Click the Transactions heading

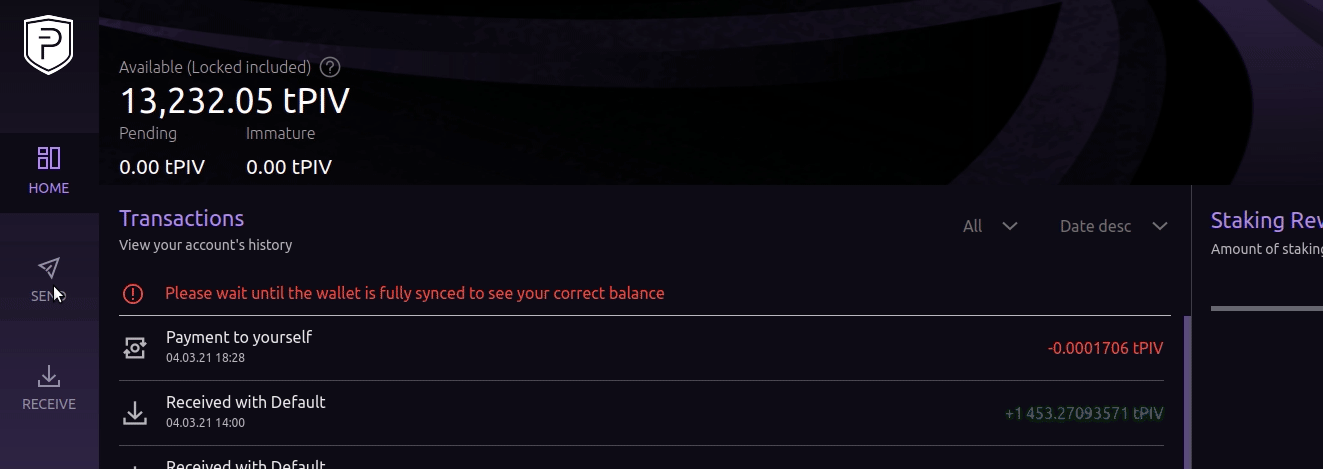(x=181, y=218)
